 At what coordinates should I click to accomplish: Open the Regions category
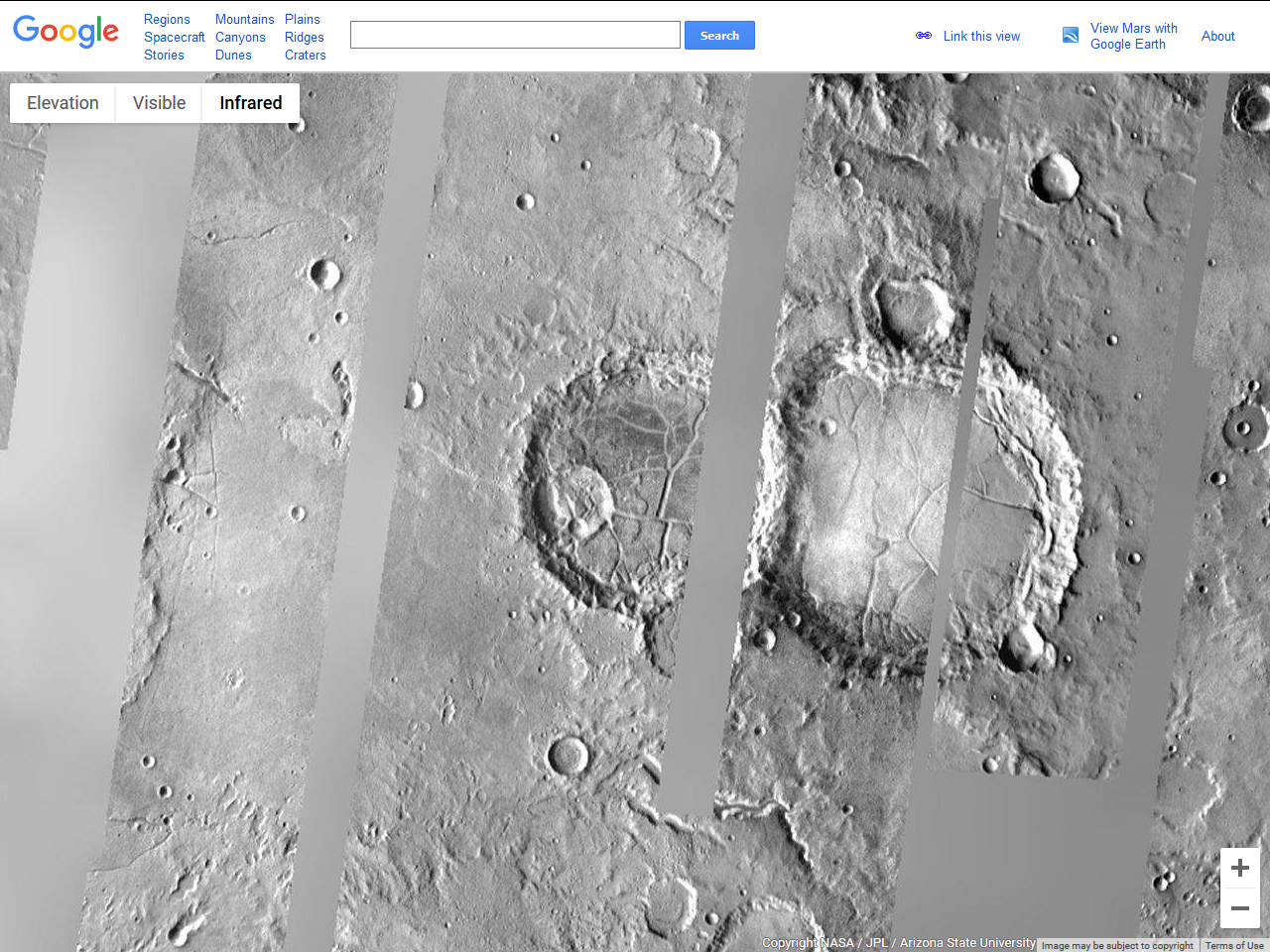(167, 19)
